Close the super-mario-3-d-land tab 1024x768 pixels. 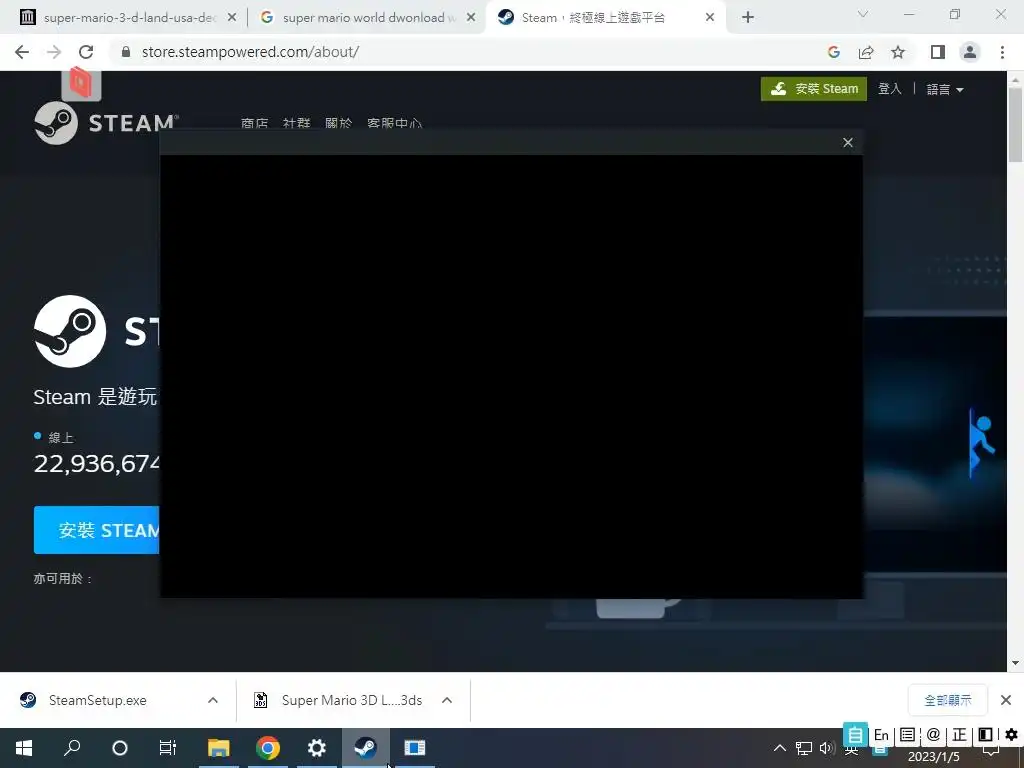pyautogui.click(x=232, y=18)
